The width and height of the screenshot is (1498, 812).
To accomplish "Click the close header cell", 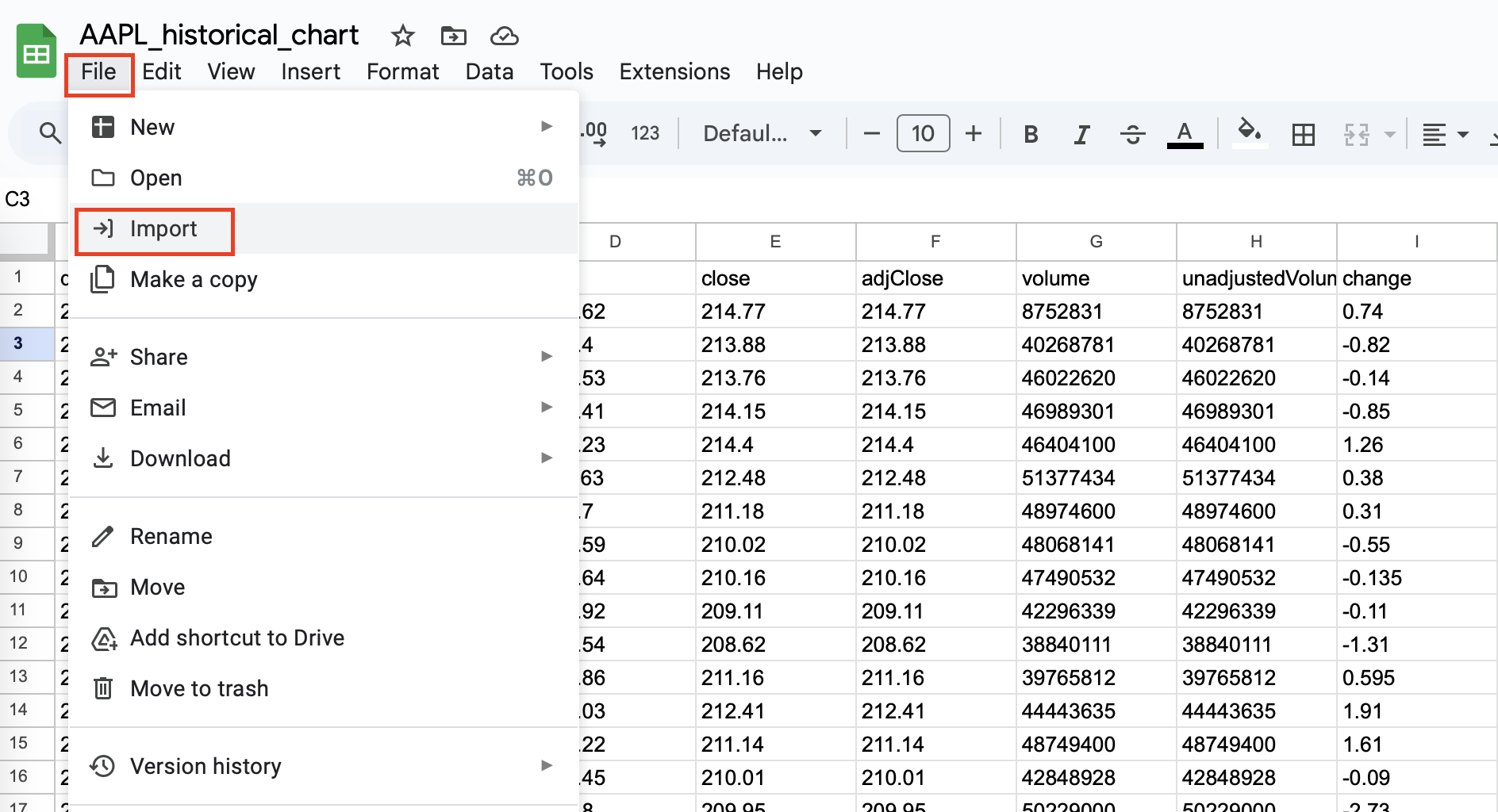I will pyautogui.click(x=775, y=278).
